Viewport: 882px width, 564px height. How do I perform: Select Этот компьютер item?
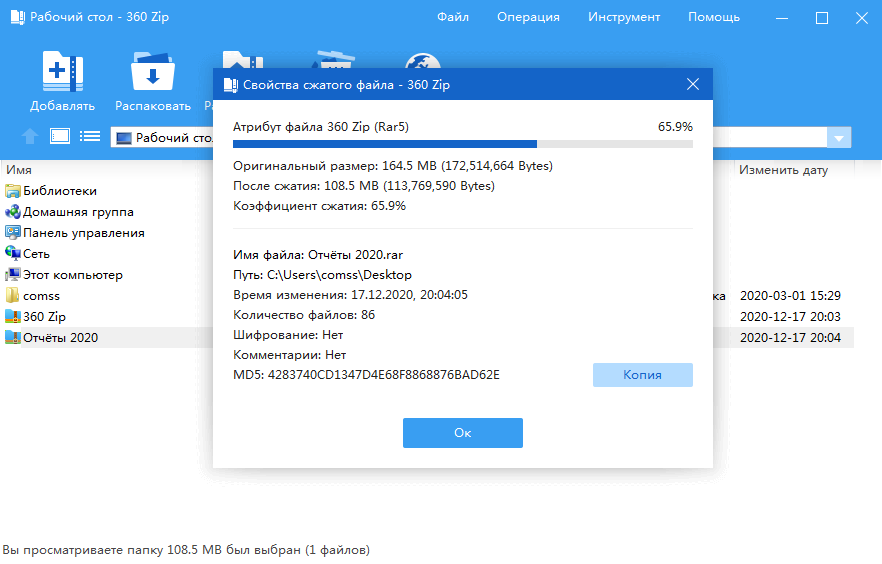(73, 275)
